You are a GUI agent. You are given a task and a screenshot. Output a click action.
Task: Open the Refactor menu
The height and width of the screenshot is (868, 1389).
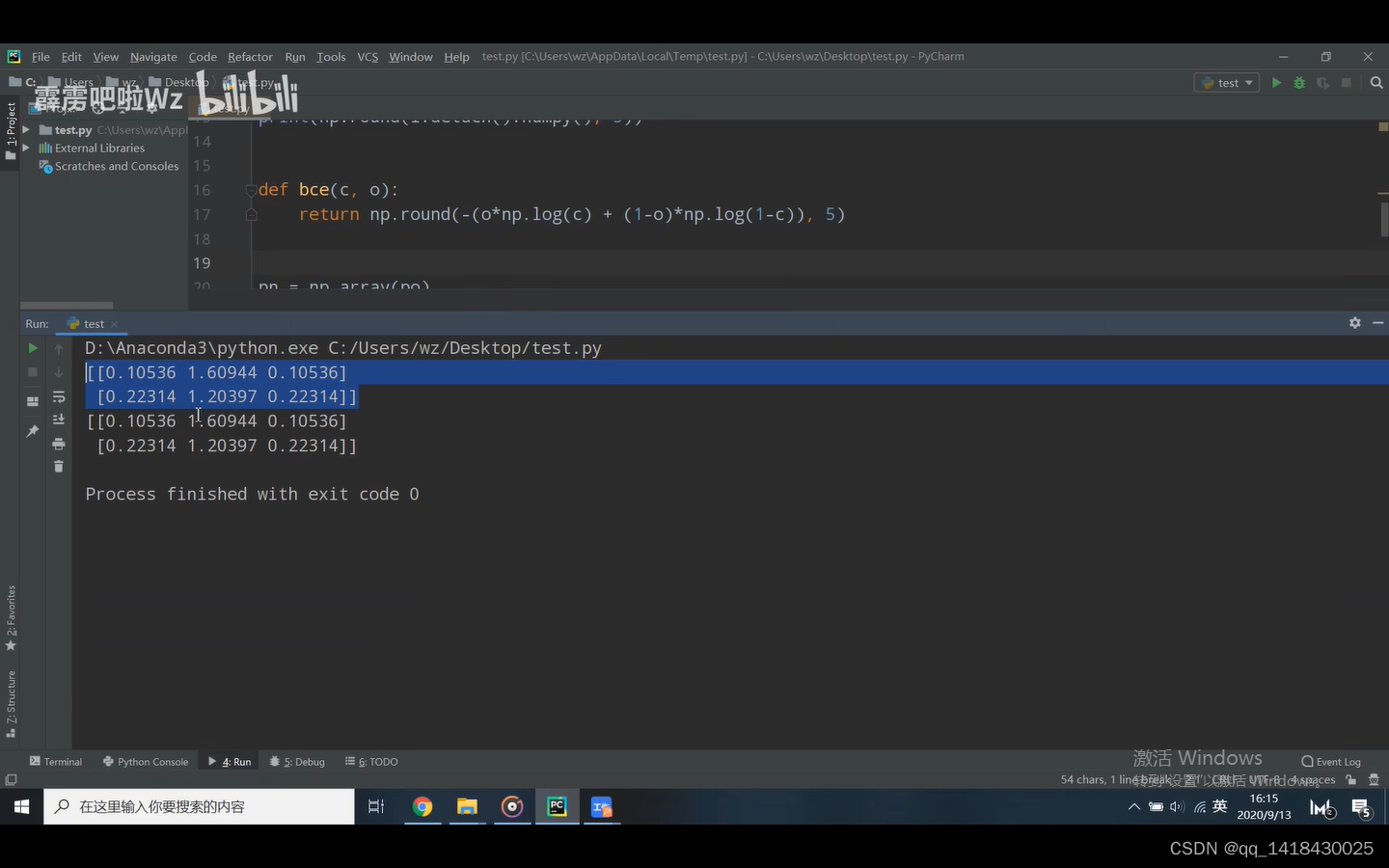point(250,57)
